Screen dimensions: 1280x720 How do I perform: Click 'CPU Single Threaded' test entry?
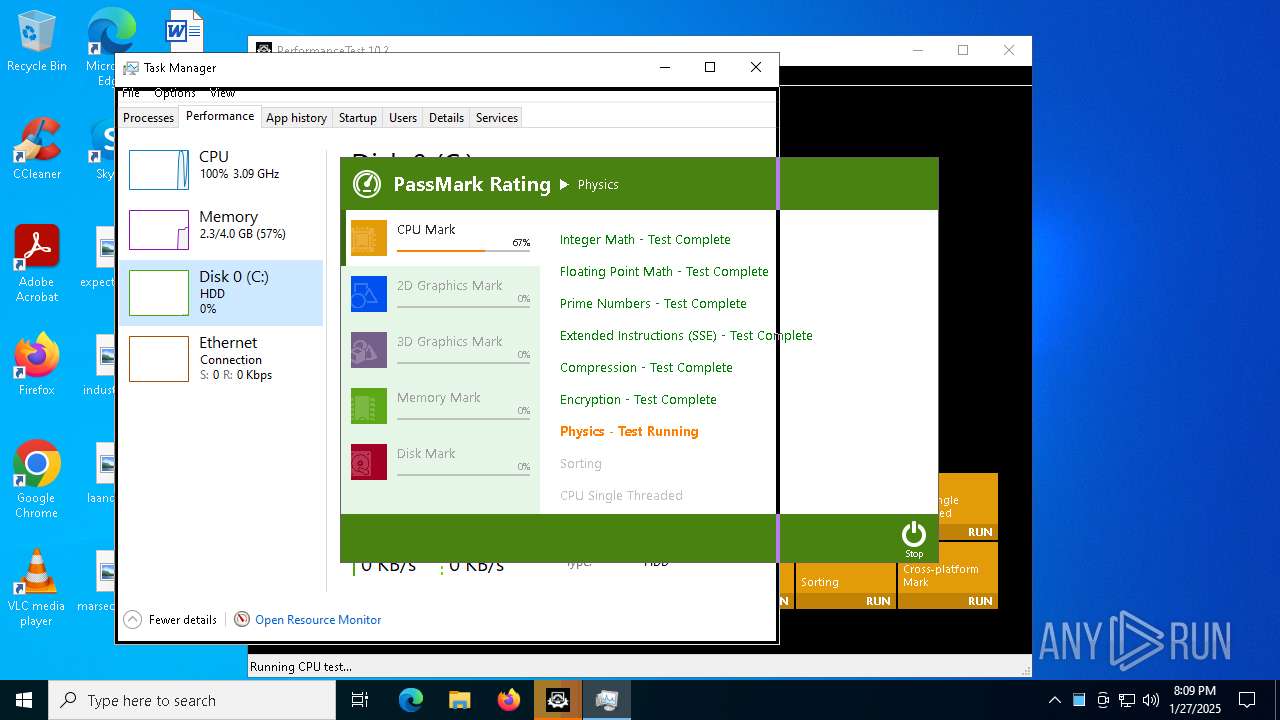click(x=621, y=496)
